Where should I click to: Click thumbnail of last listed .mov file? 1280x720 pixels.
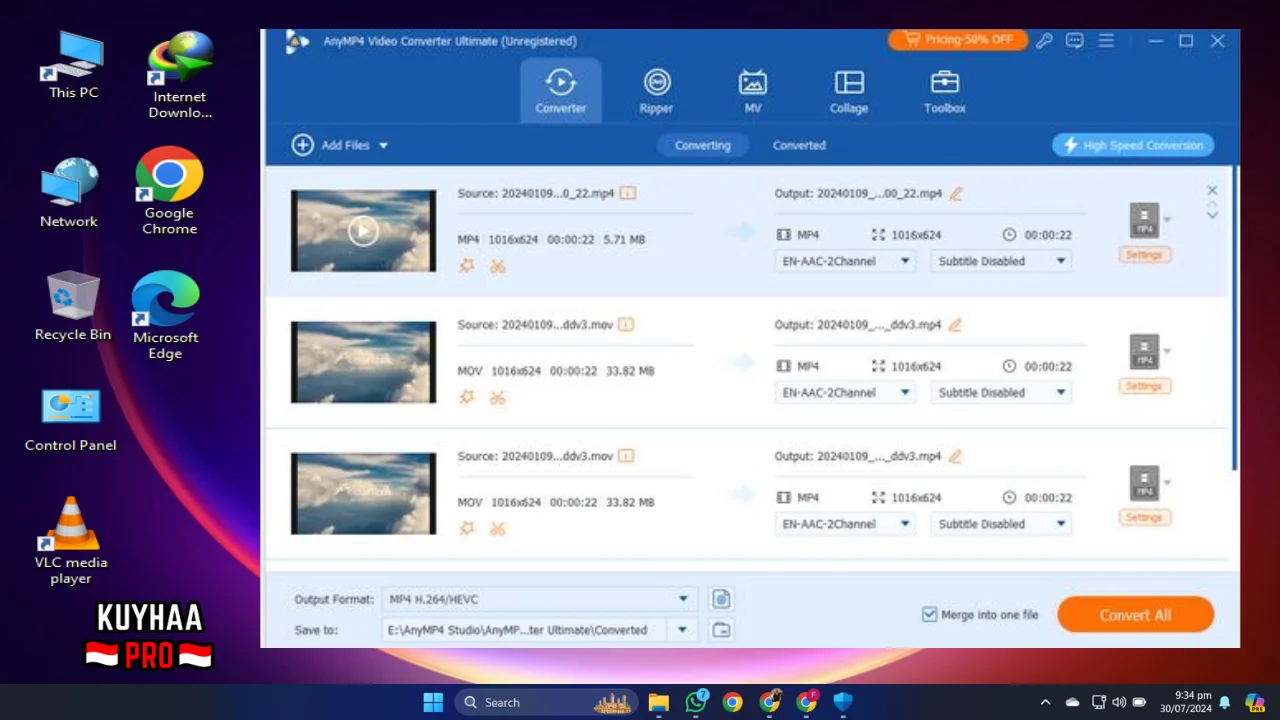pyautogui.click(x=363, y=493)
